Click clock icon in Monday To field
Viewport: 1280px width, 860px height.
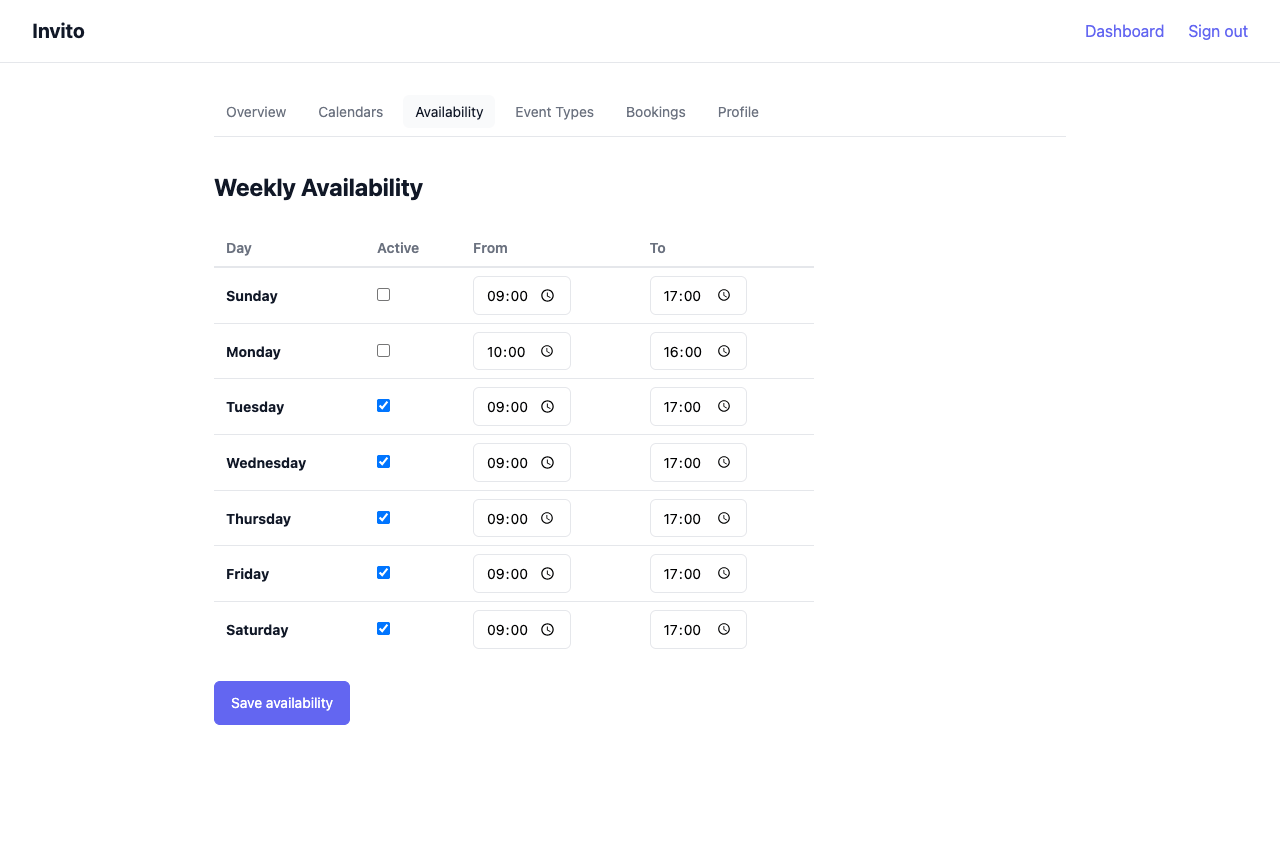point(724,352)
